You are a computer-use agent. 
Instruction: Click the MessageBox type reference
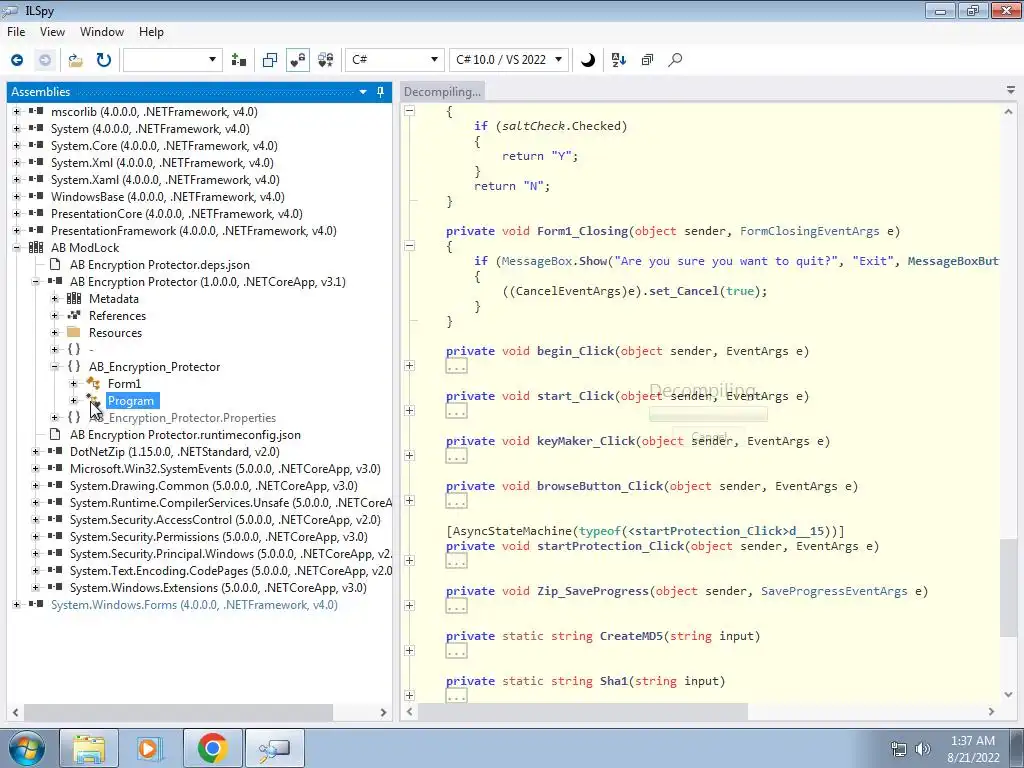pos(539,261)
